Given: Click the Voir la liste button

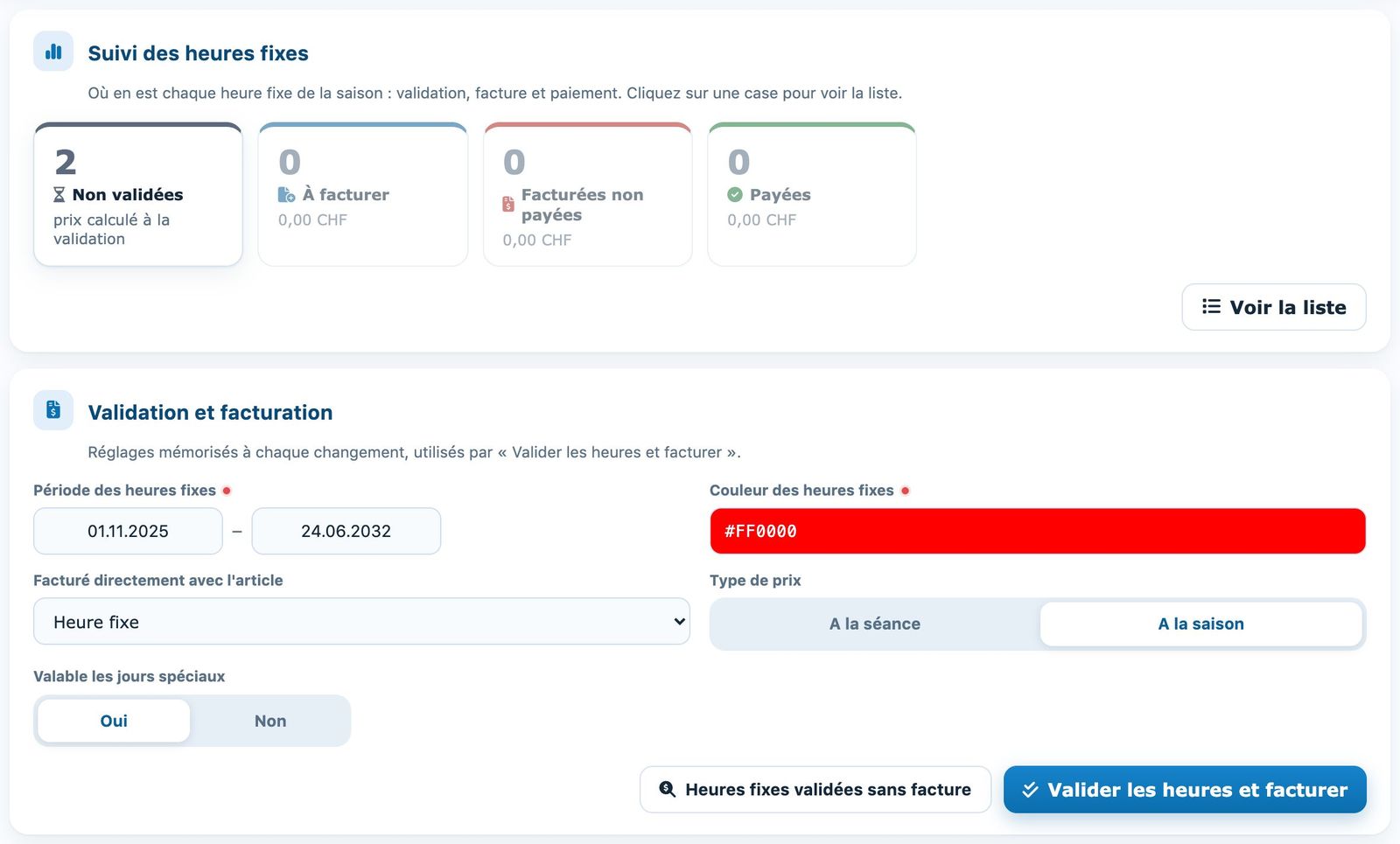Looking at the screenshot, I should pos(1274,307).
